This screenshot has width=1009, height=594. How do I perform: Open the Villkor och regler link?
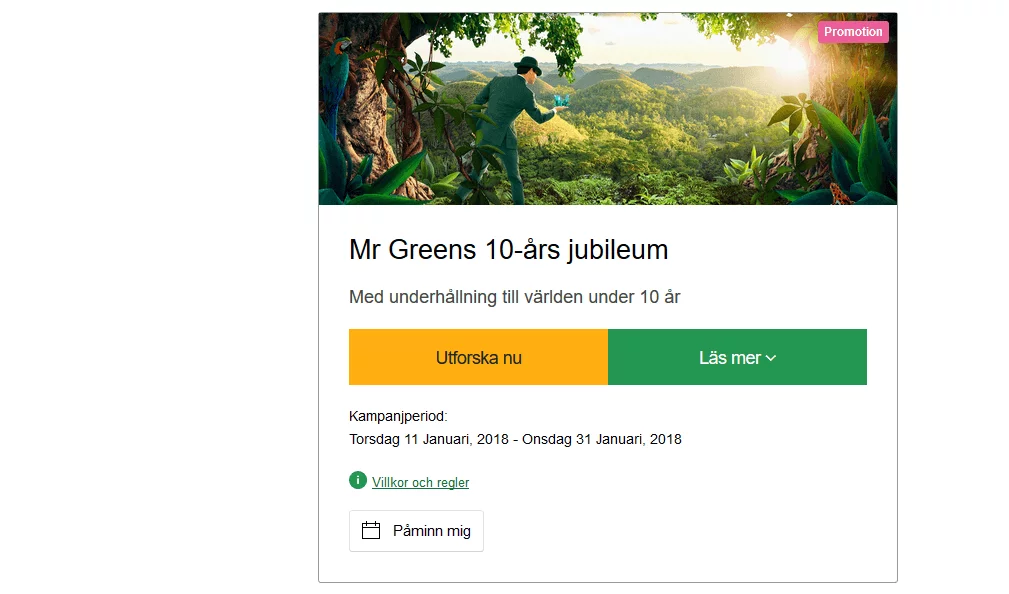coord(420,481)
